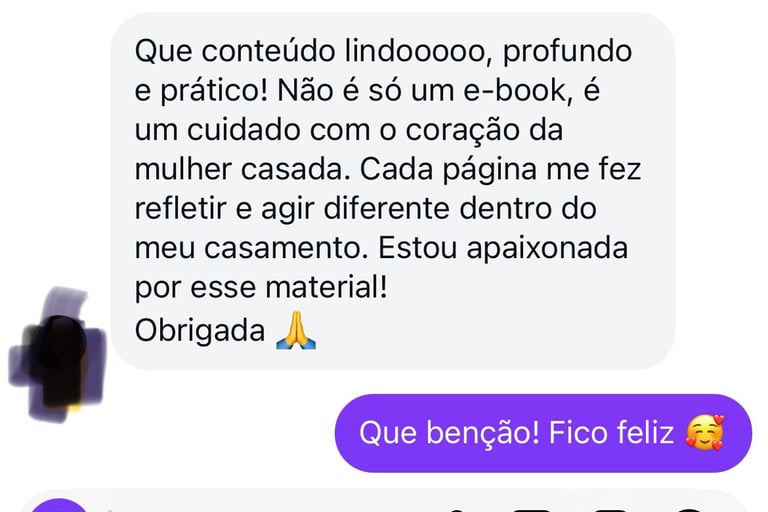Tap the smiling hearts emoji in reply

(x=705, y=433)
